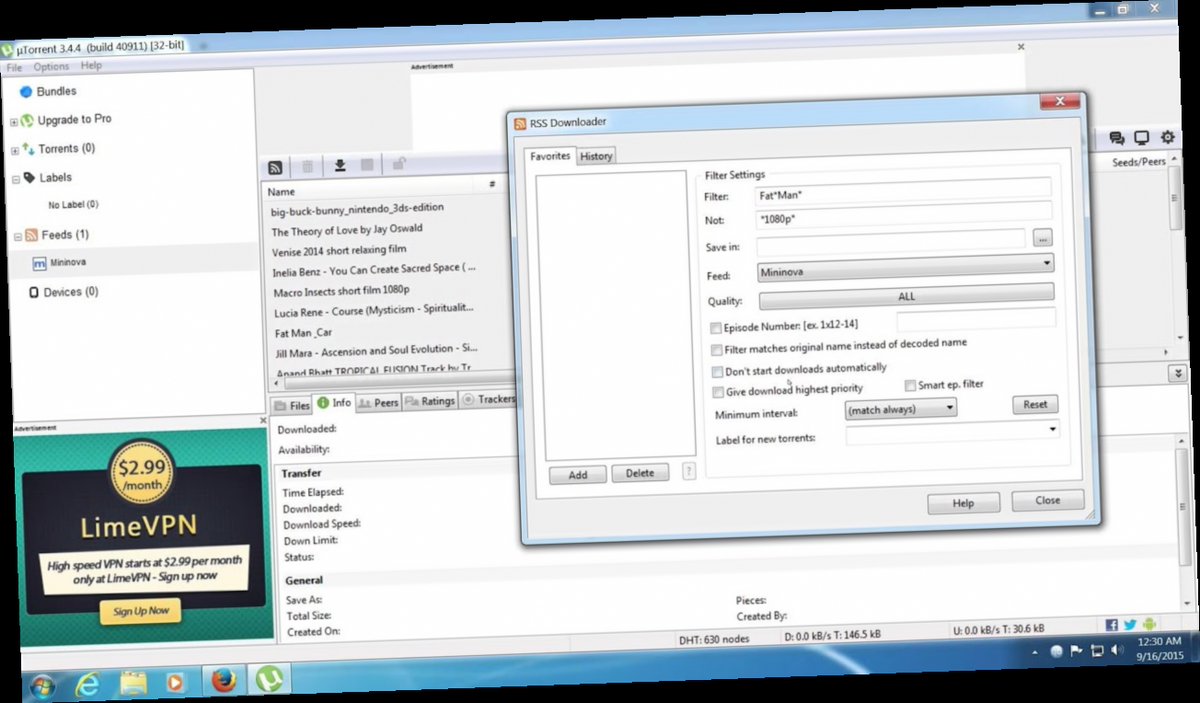
Task: Check Don't start downloads automatically
Action: click(x=716, y=371)
